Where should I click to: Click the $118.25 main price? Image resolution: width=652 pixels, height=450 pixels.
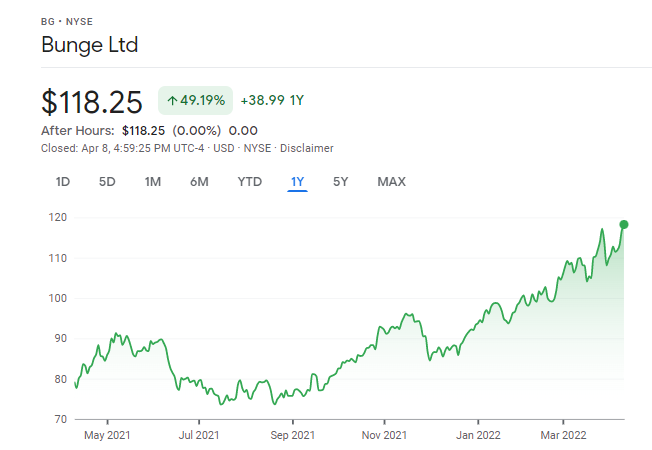(x=91, y=102)
